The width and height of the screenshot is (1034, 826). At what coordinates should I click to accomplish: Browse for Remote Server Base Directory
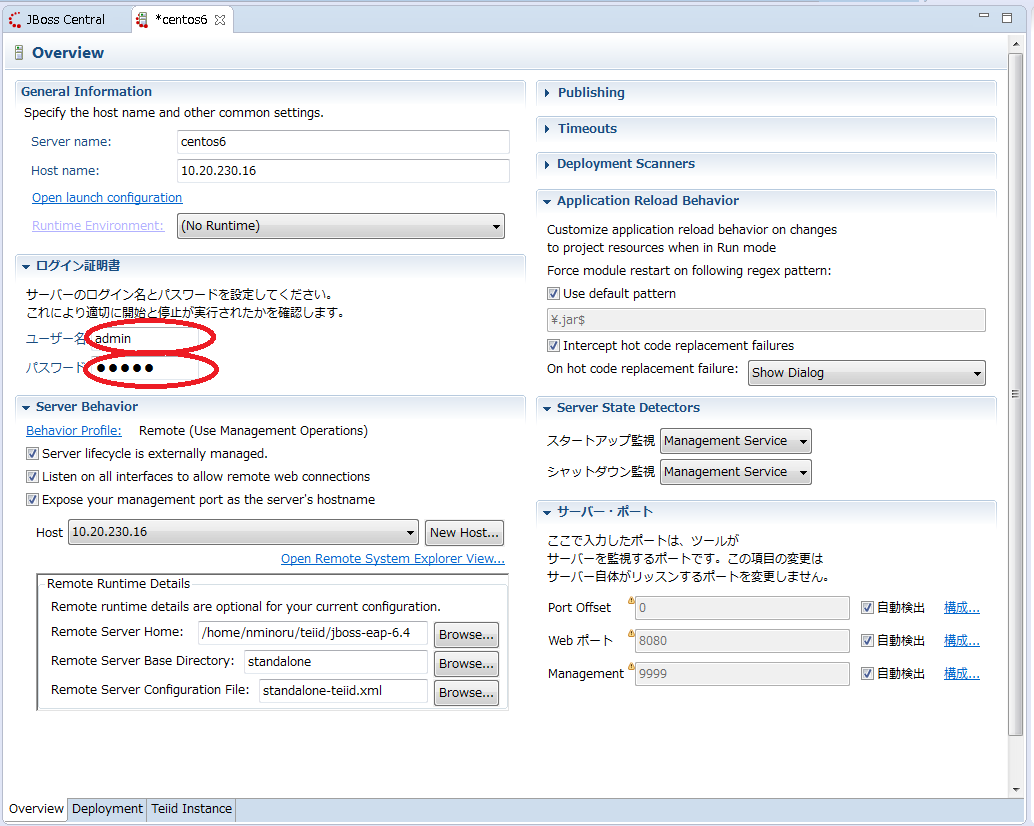(x=466, y=664)
